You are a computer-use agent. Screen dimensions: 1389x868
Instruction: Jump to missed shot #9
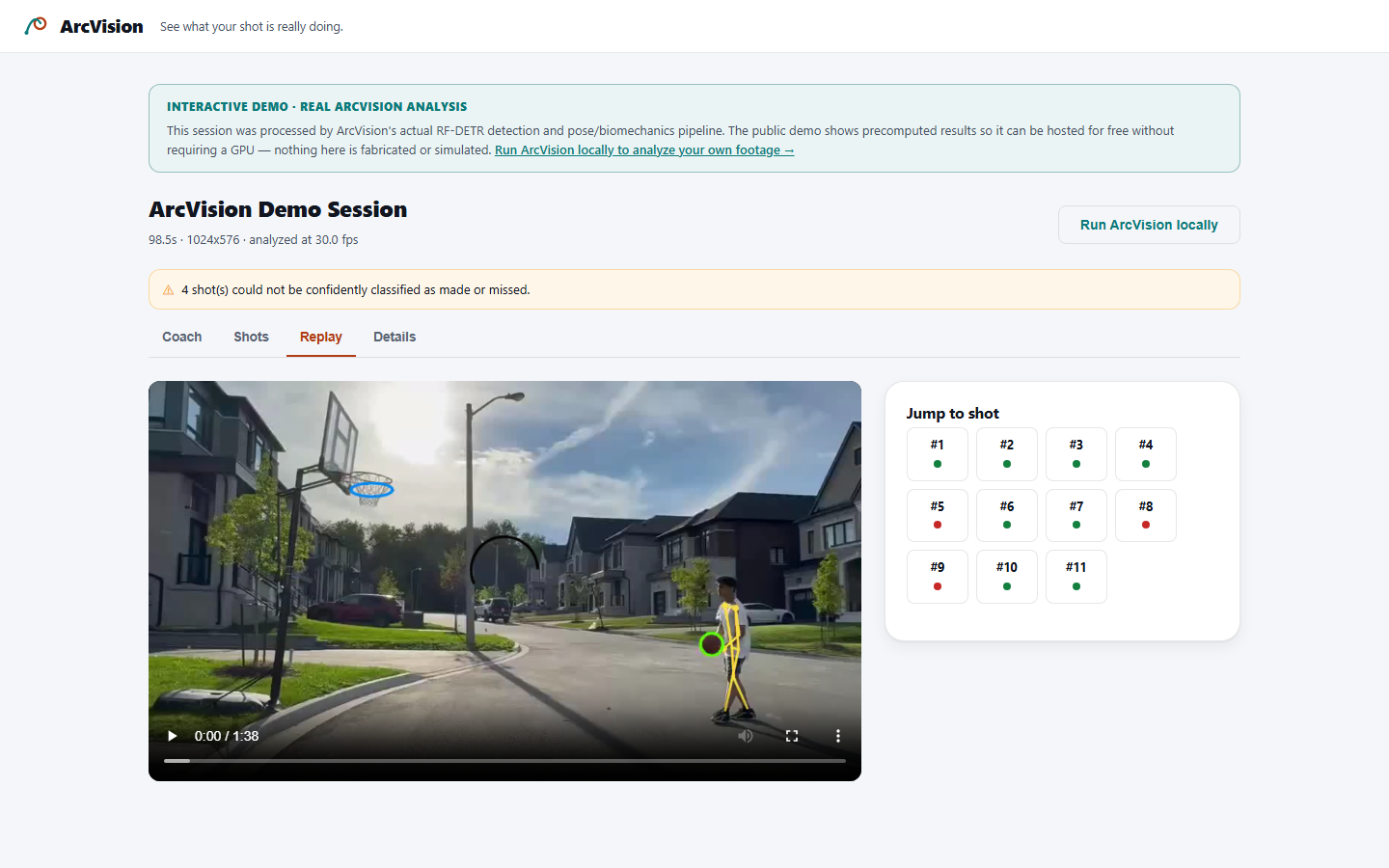[938, 577]
